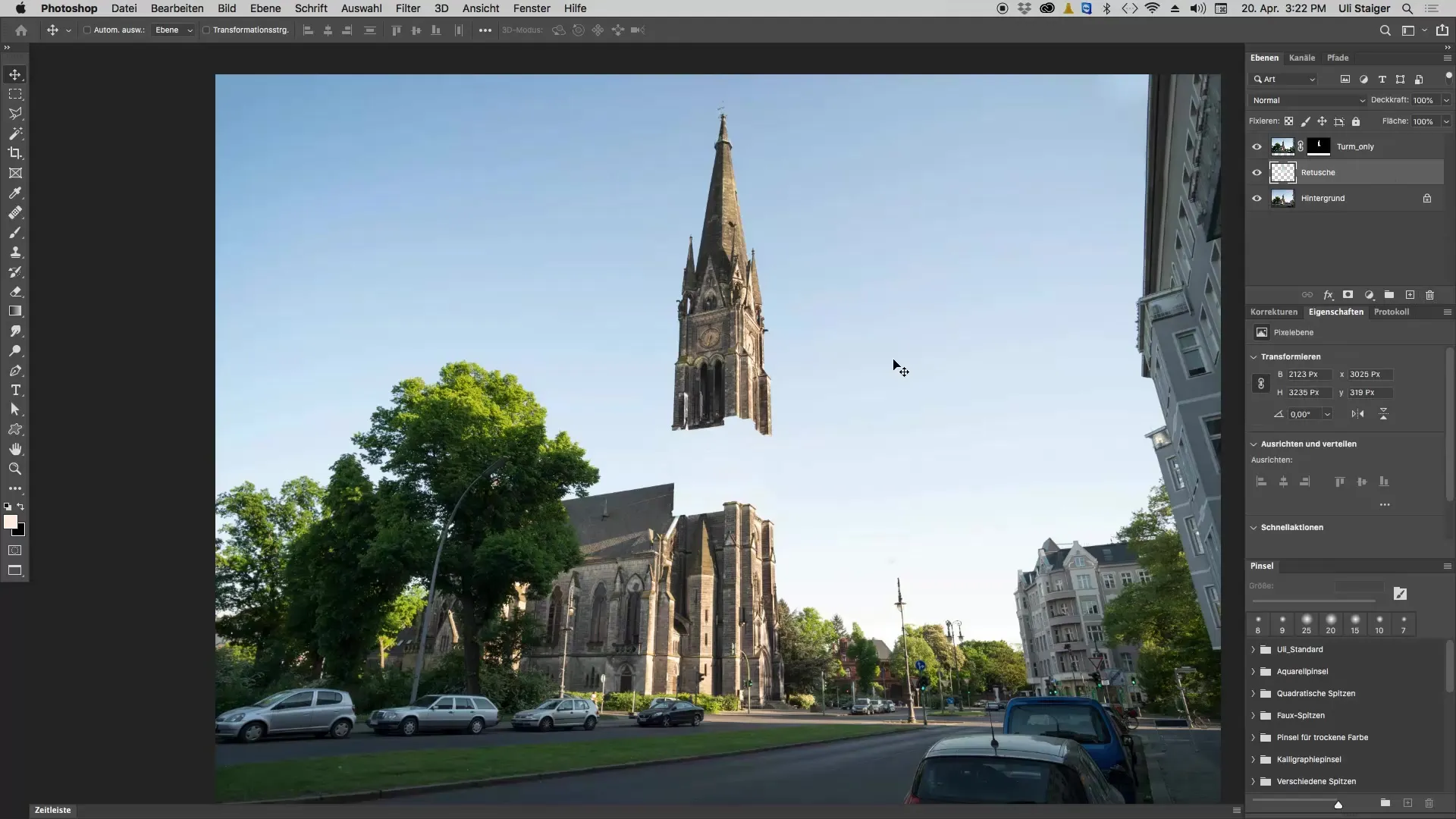This screenshot has width=1456, height=819.
Task: Flip layer horizontally in Properties
Action: point(1357,414)
